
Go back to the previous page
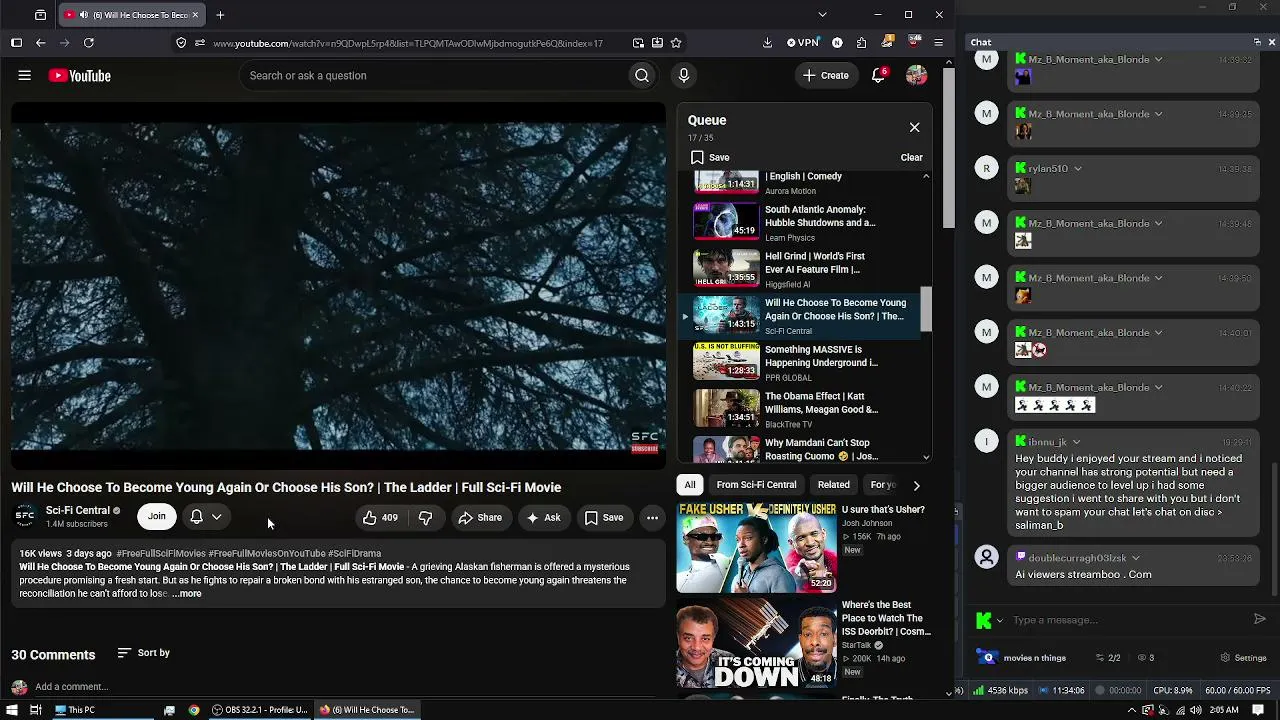point(41,43)
